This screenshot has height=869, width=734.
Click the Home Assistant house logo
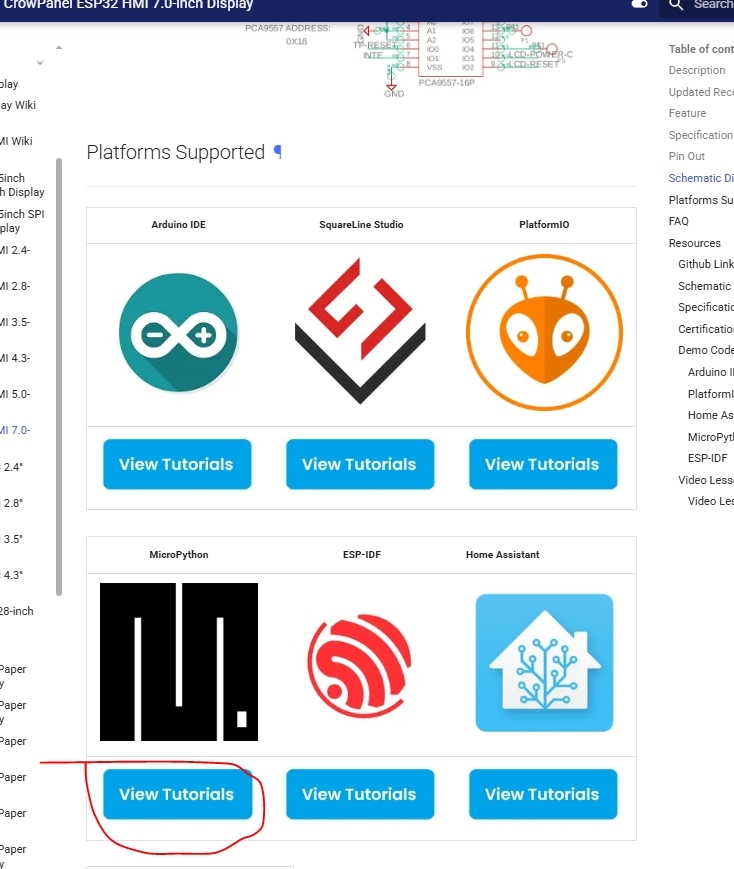pyautogui.click(x=544, y=662)
